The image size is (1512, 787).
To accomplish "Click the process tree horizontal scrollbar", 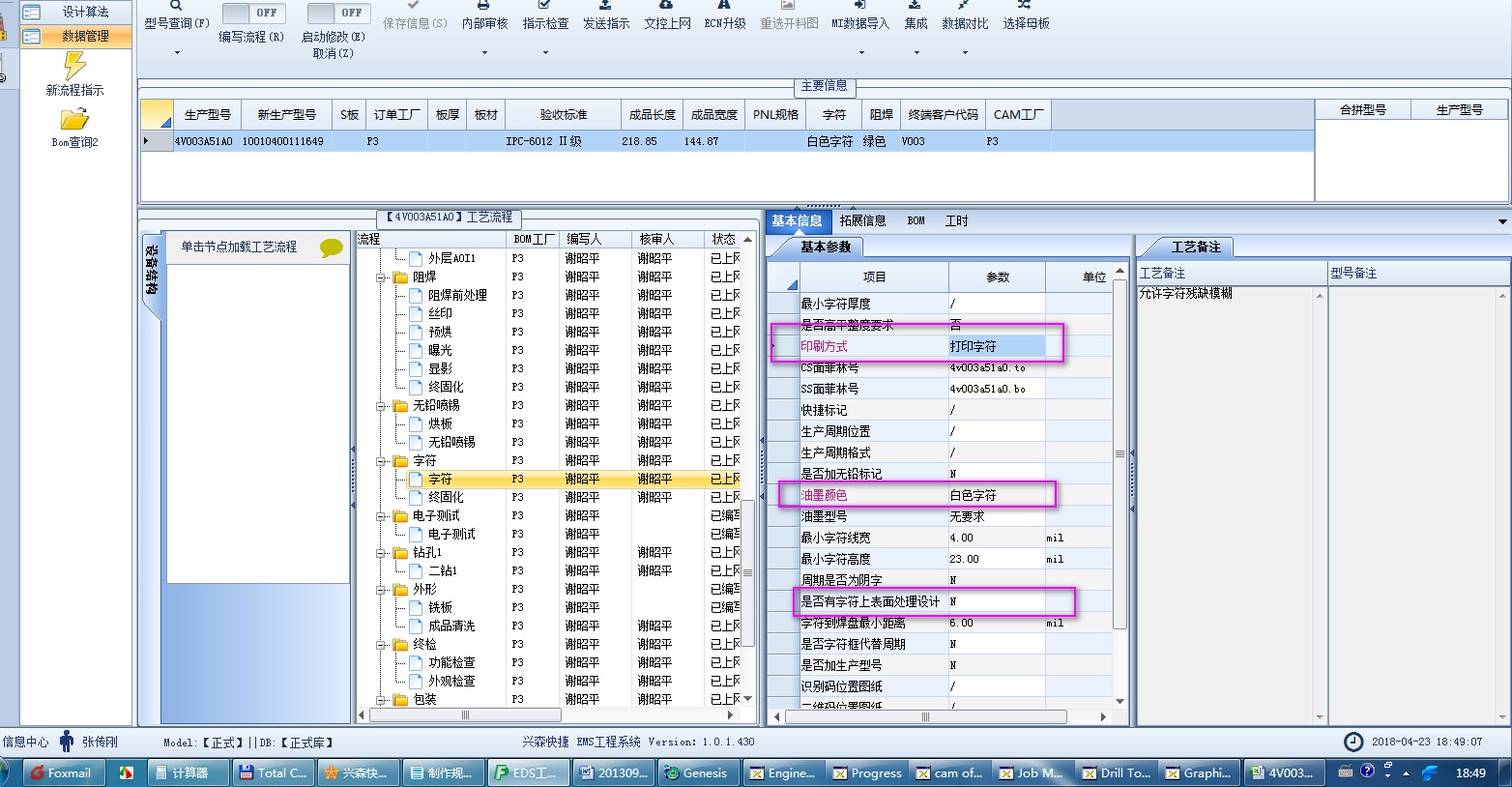I will [x=465, y=715].
